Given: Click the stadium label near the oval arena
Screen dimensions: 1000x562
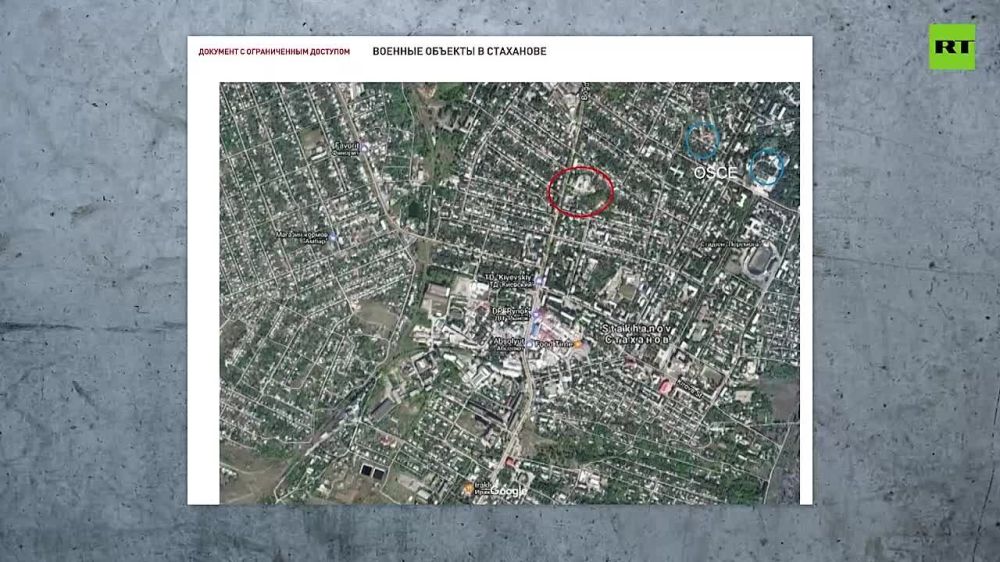Looking at the screenshot, I should coord(731,244).
